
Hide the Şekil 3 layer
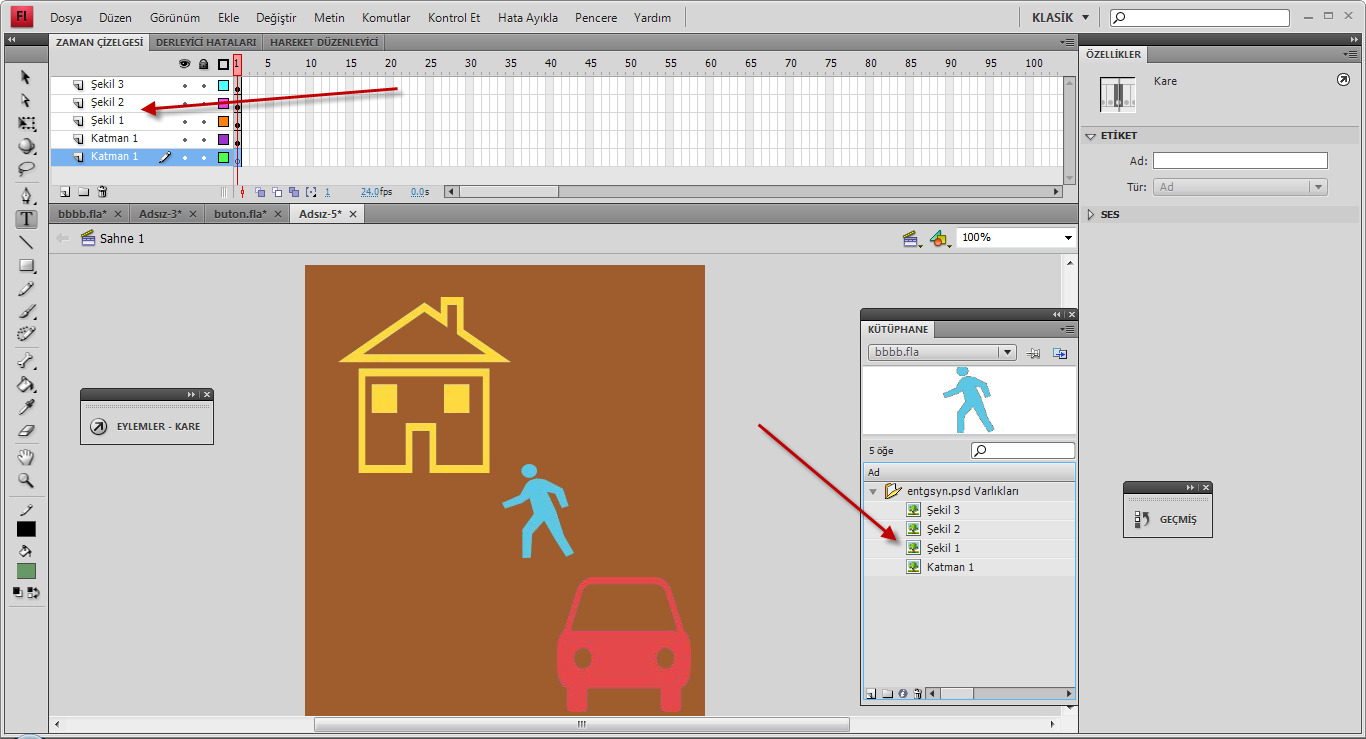184,85
